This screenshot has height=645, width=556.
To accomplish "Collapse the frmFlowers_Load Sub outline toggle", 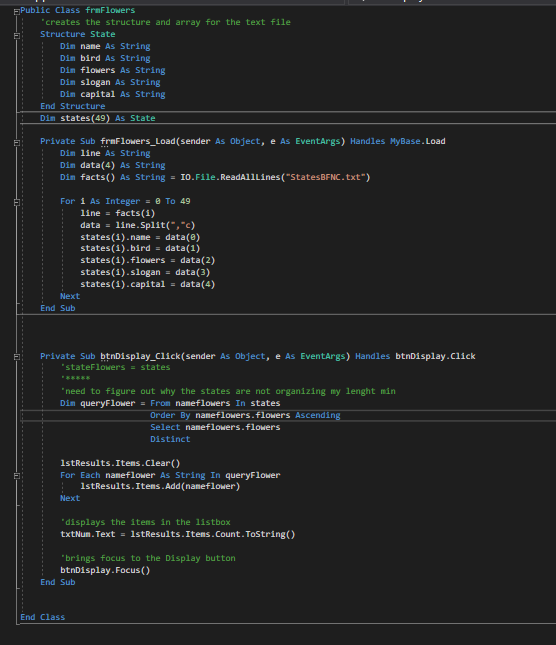I will [17, 143].
